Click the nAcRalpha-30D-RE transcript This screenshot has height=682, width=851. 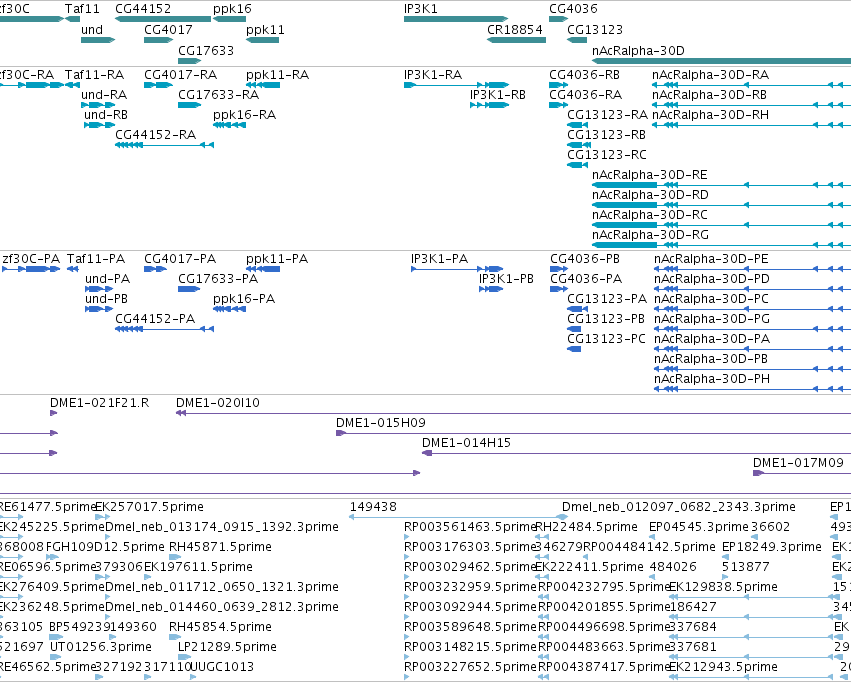[x=721, y=185]
